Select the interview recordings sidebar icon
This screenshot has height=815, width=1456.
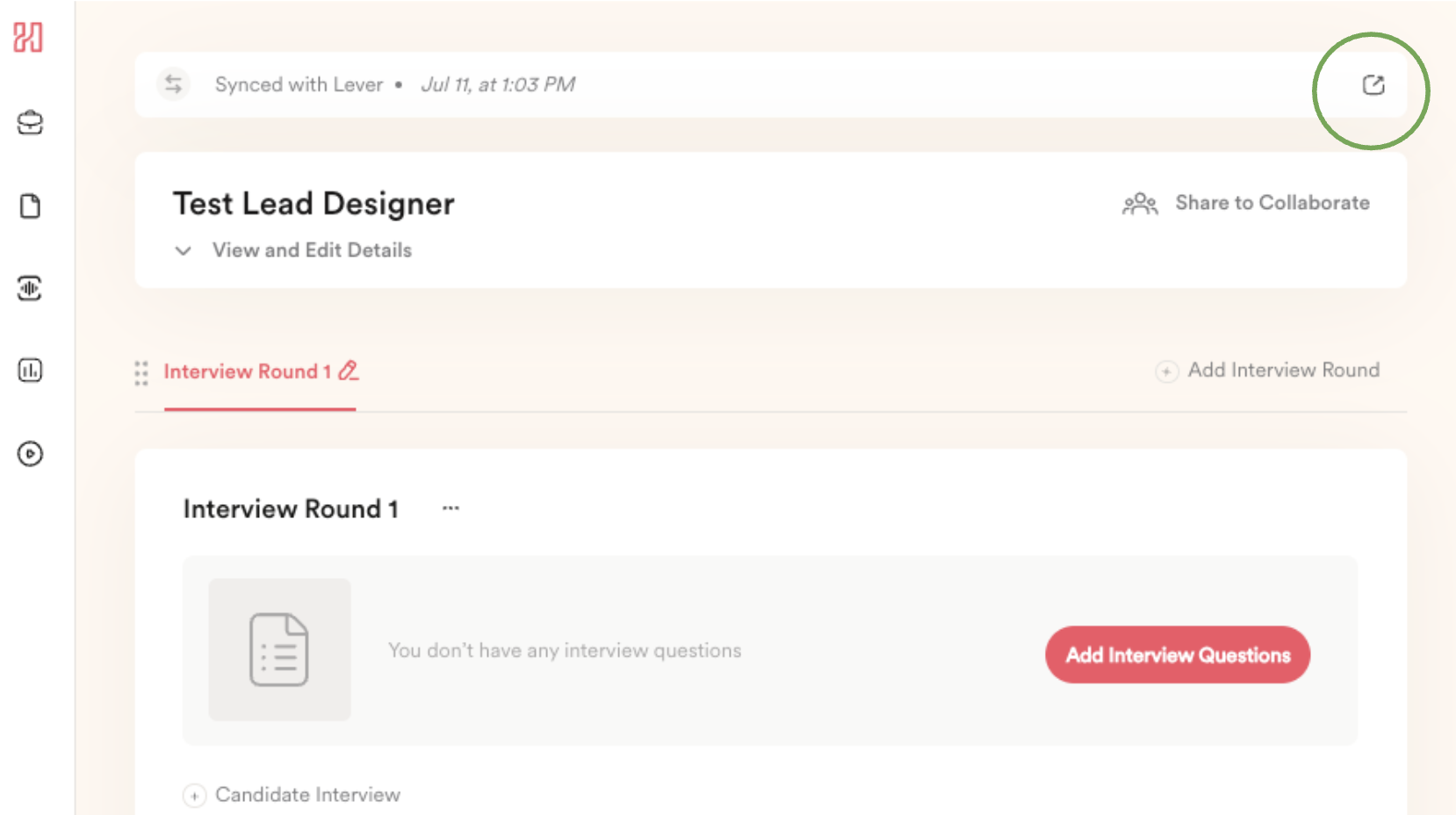click(29, 288)
